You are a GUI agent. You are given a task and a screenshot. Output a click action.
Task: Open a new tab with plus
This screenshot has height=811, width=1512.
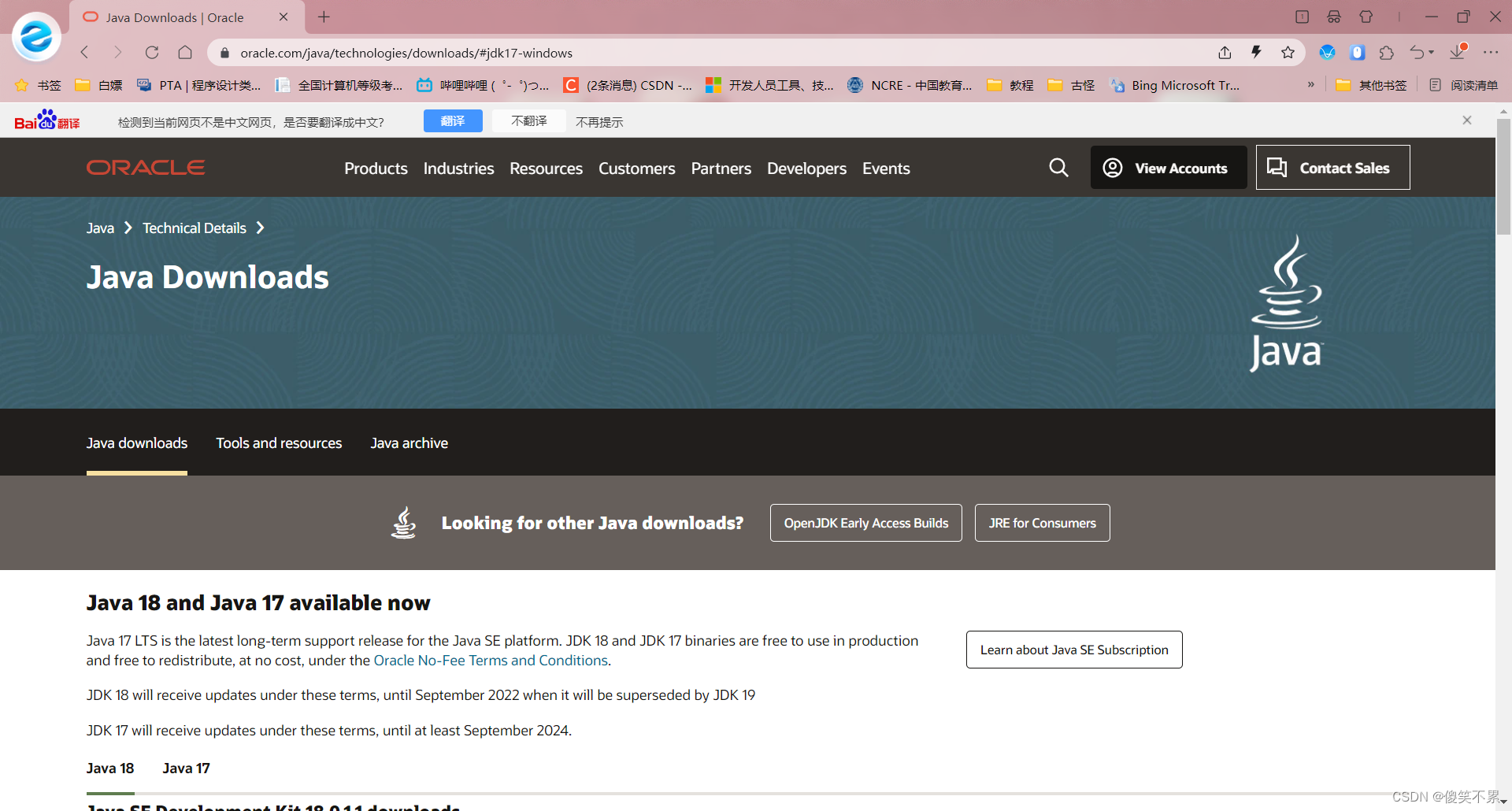point(324,17)
